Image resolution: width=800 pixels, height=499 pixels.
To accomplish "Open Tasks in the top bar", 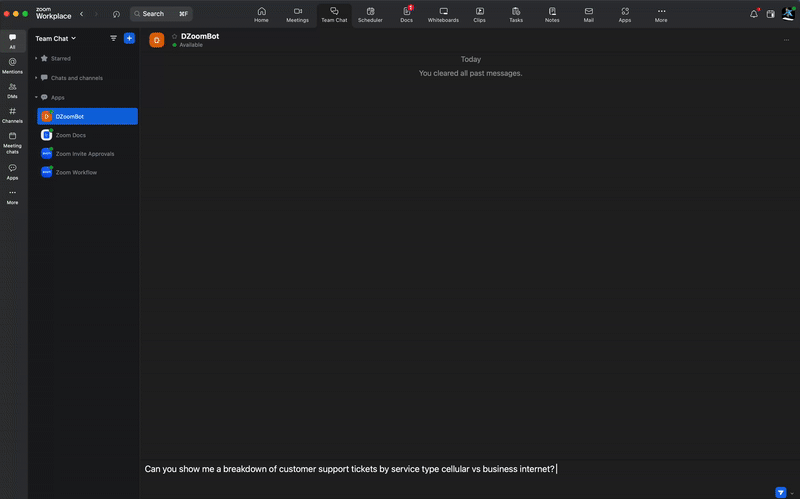I will coord(516,15).
